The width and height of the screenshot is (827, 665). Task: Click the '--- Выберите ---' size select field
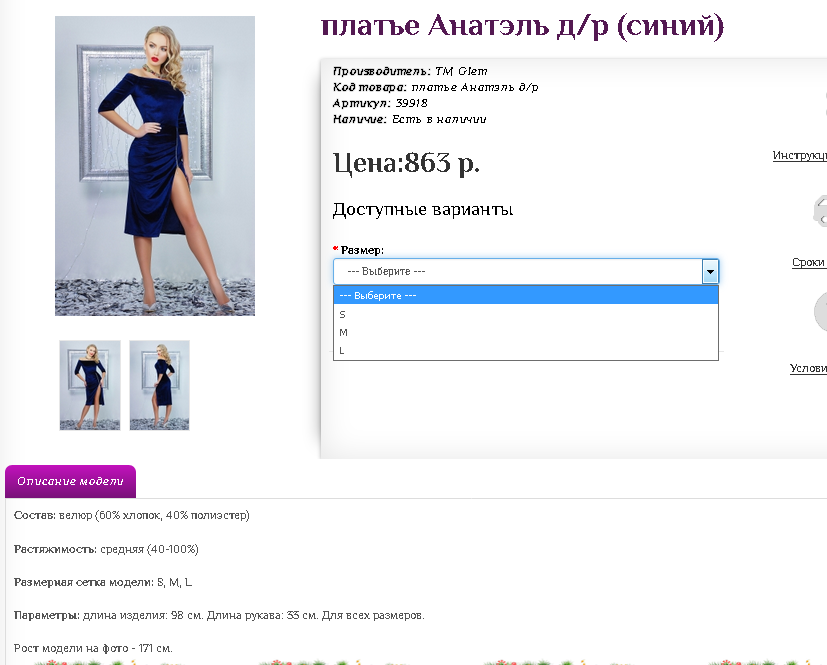pyautogui.click(x=526, y=272)
